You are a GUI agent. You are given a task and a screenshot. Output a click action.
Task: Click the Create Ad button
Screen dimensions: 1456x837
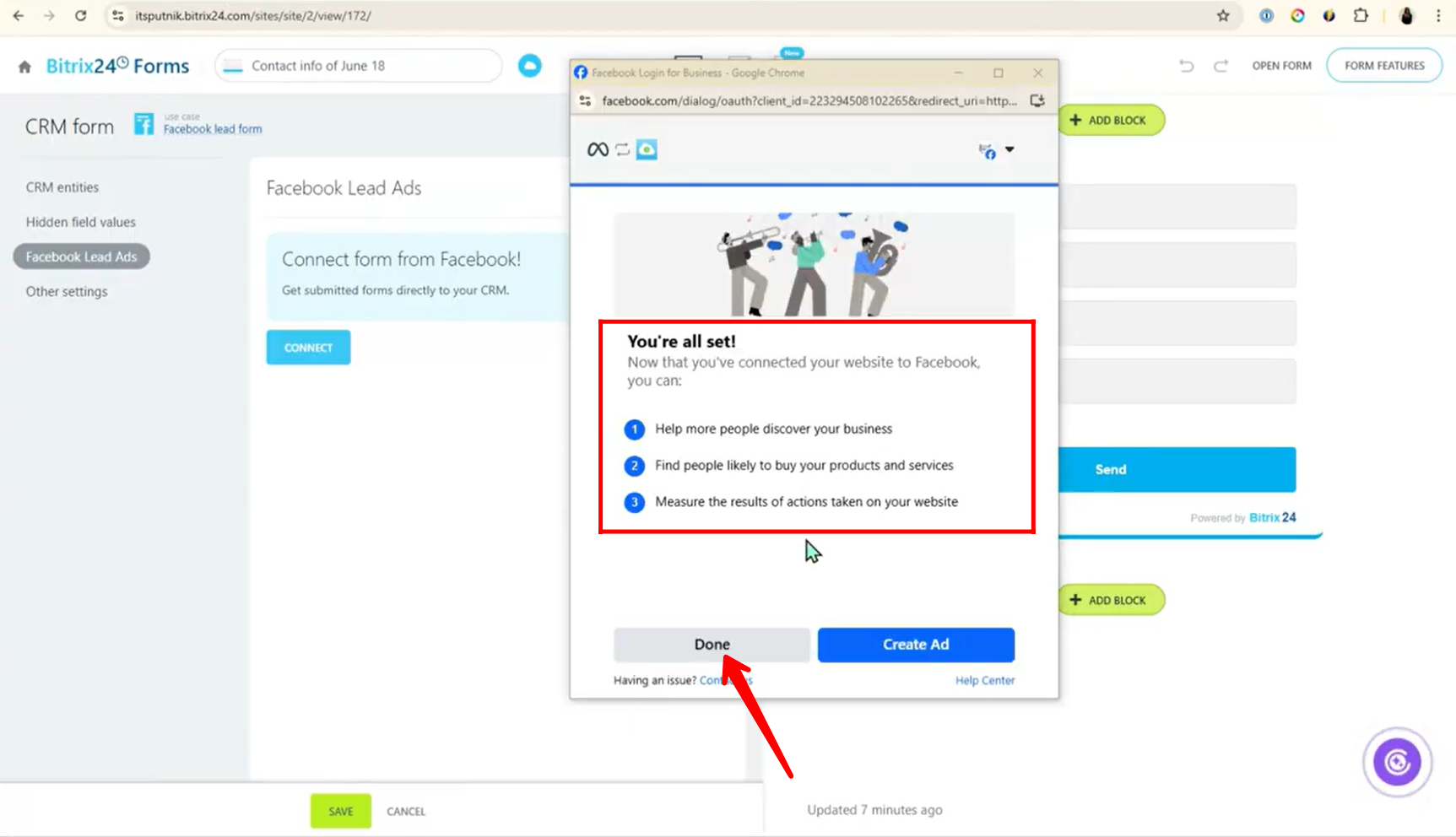point(916,645)
